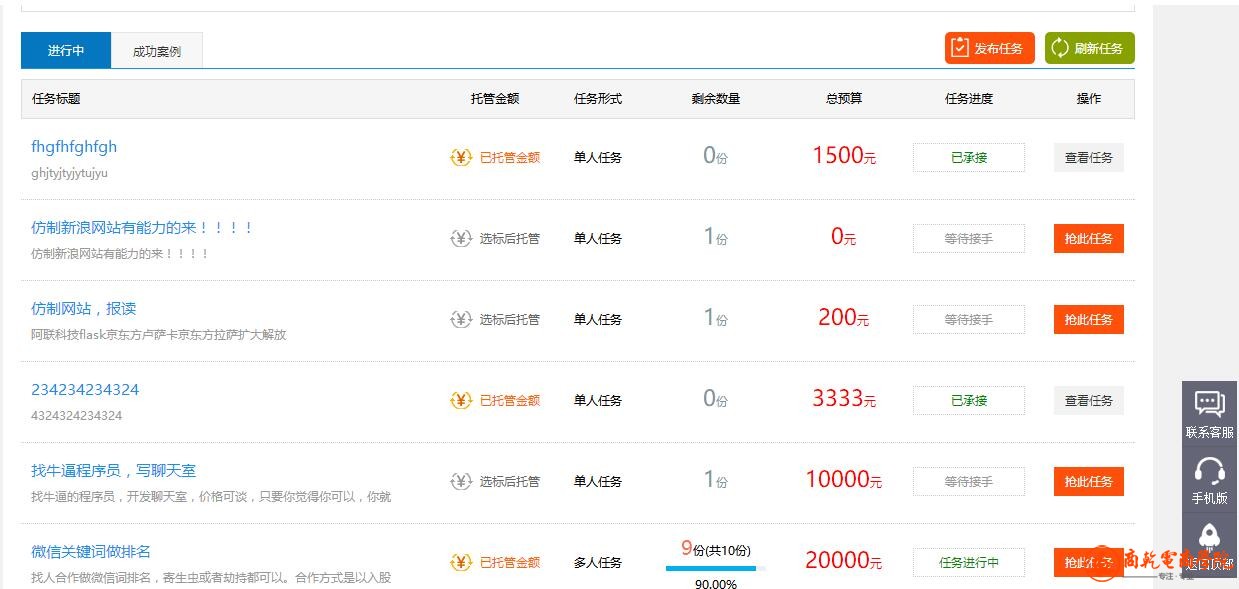
Task: Open the 微信关键词做排名 task link
Action: [91, 552]
